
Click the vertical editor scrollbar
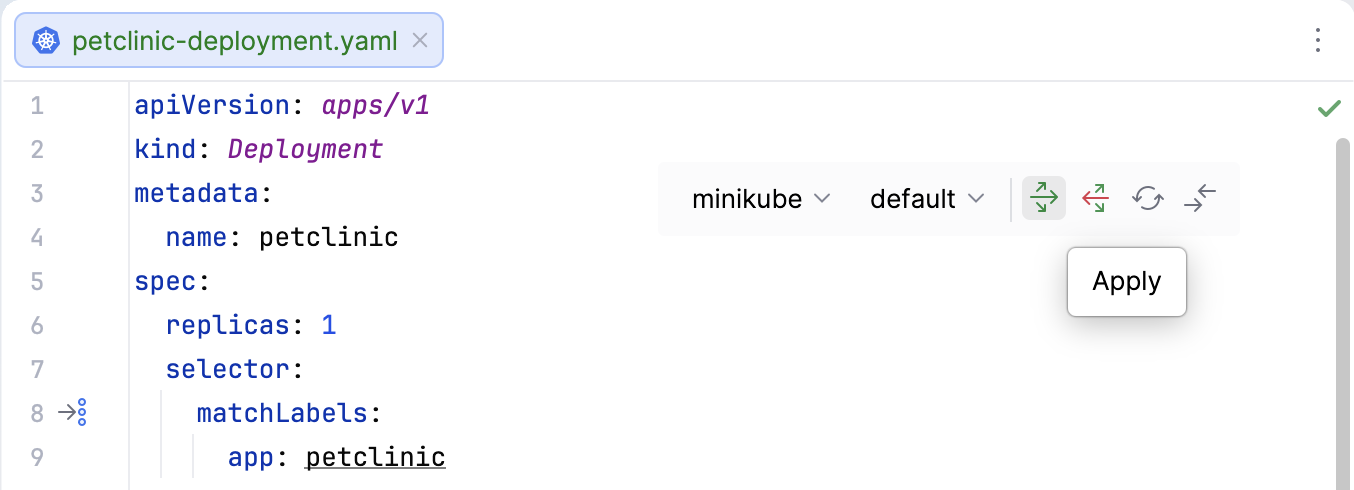tap(1343, 300)
